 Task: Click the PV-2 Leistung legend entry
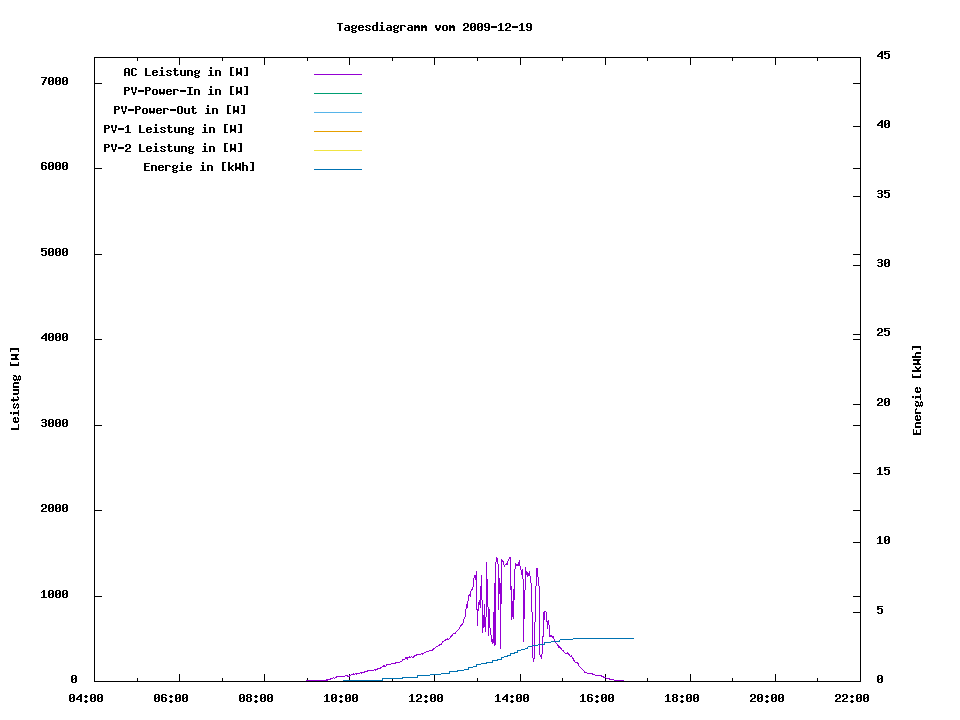pyautogui.click(x=173, y=148)
